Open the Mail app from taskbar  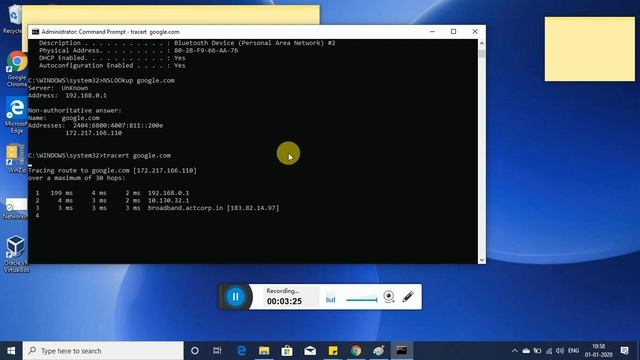coord(310,351)
